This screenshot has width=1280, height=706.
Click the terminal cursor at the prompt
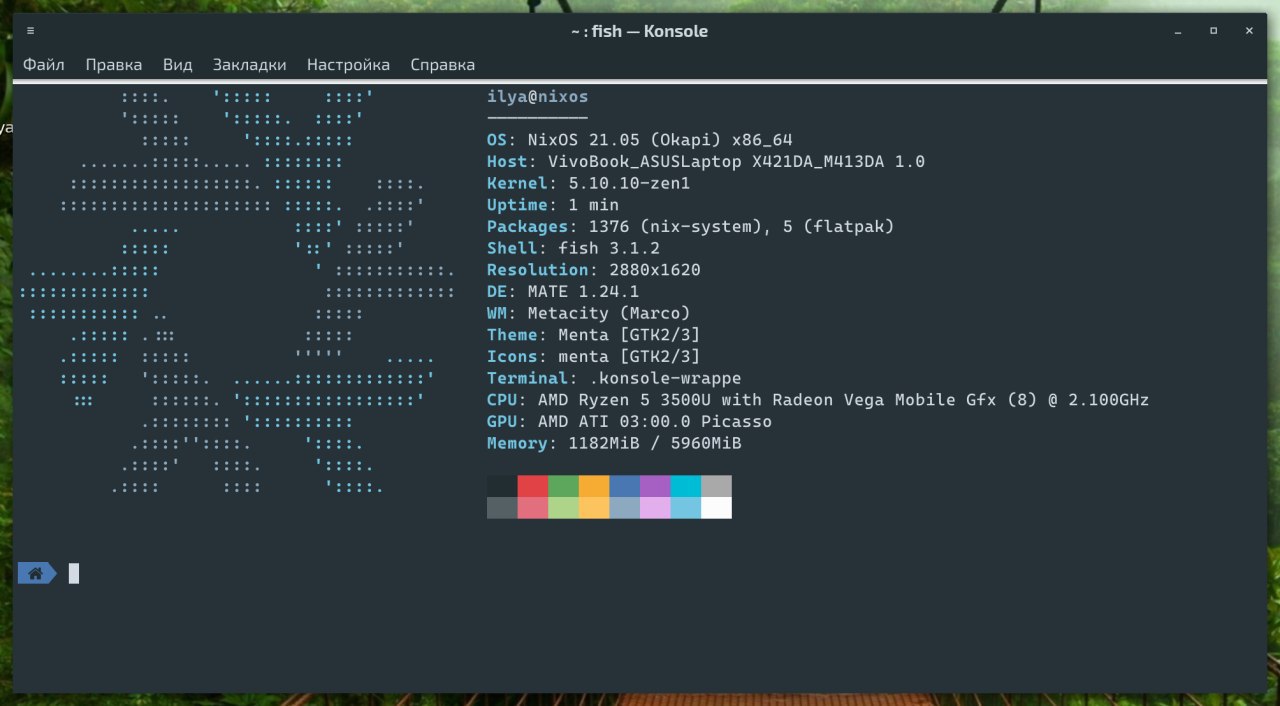[x=74, y=573]
